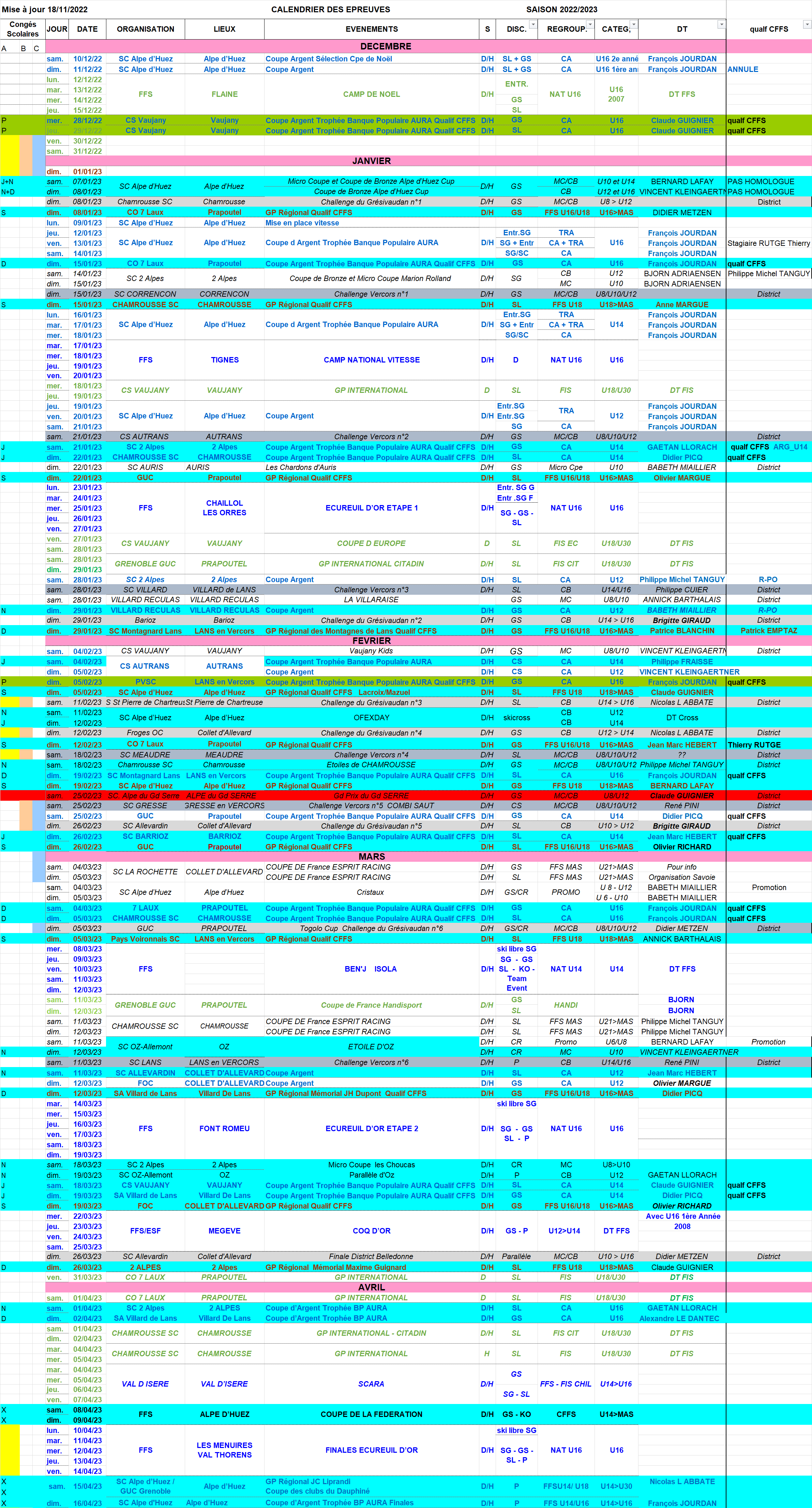The height and width of the screenshot is (1508, 812).
Task: Click the 'FLAINE' location cell
Action: pyautogui.click(x=225, y=94)
